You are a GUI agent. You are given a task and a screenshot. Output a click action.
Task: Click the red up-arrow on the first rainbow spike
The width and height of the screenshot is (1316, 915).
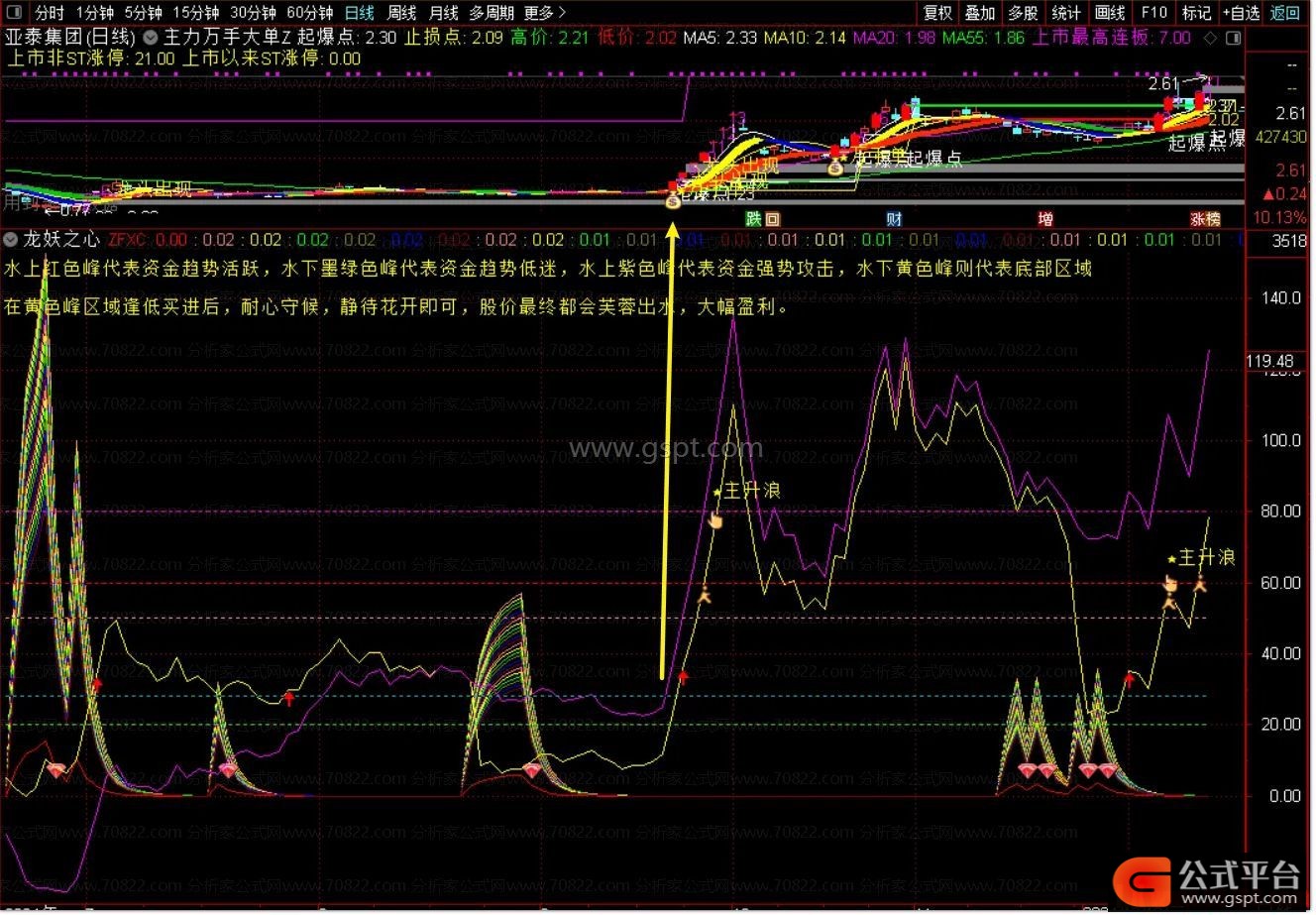click(x=97, y=684)
